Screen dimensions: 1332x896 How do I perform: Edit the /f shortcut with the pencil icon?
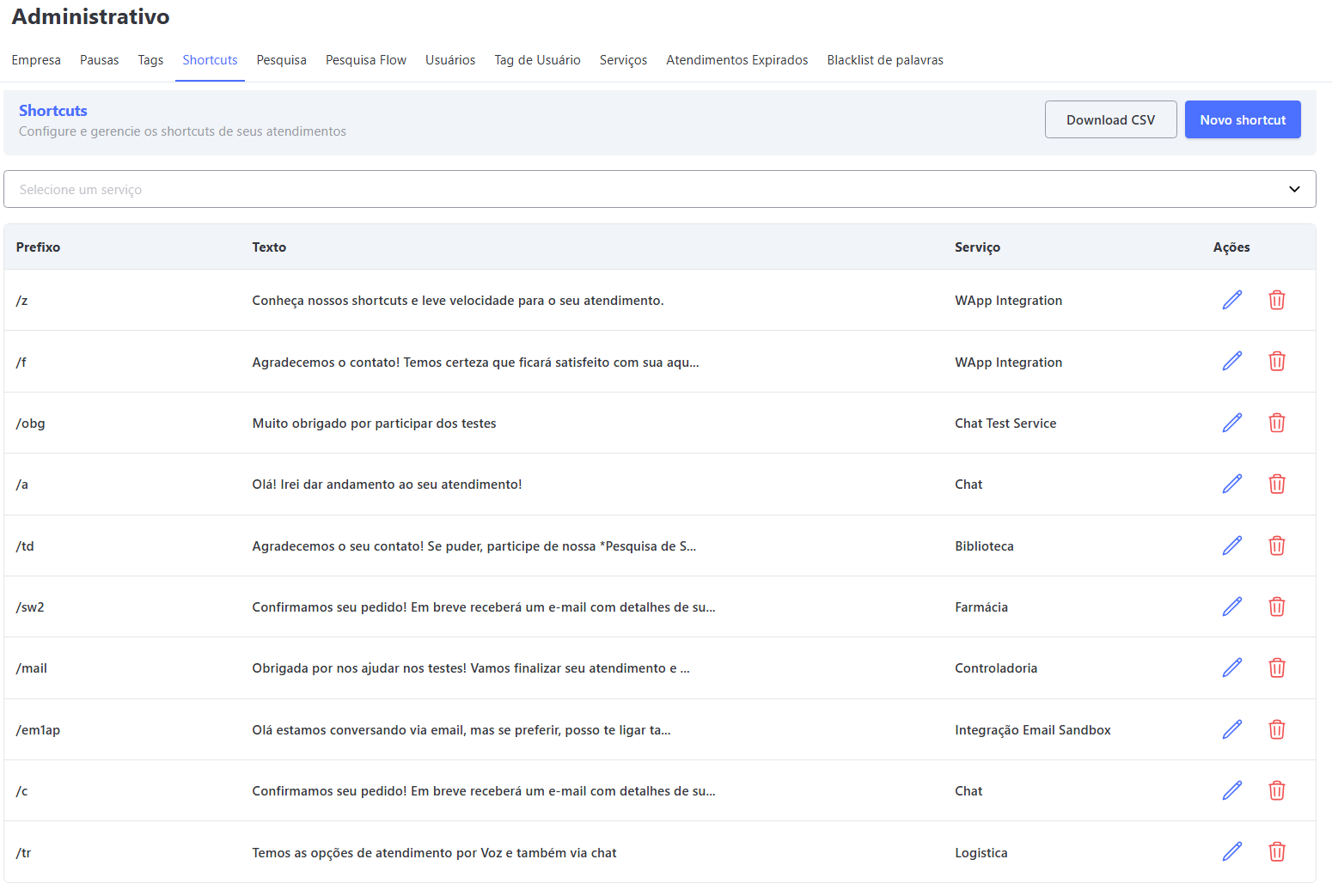[x=1232, y=361]
